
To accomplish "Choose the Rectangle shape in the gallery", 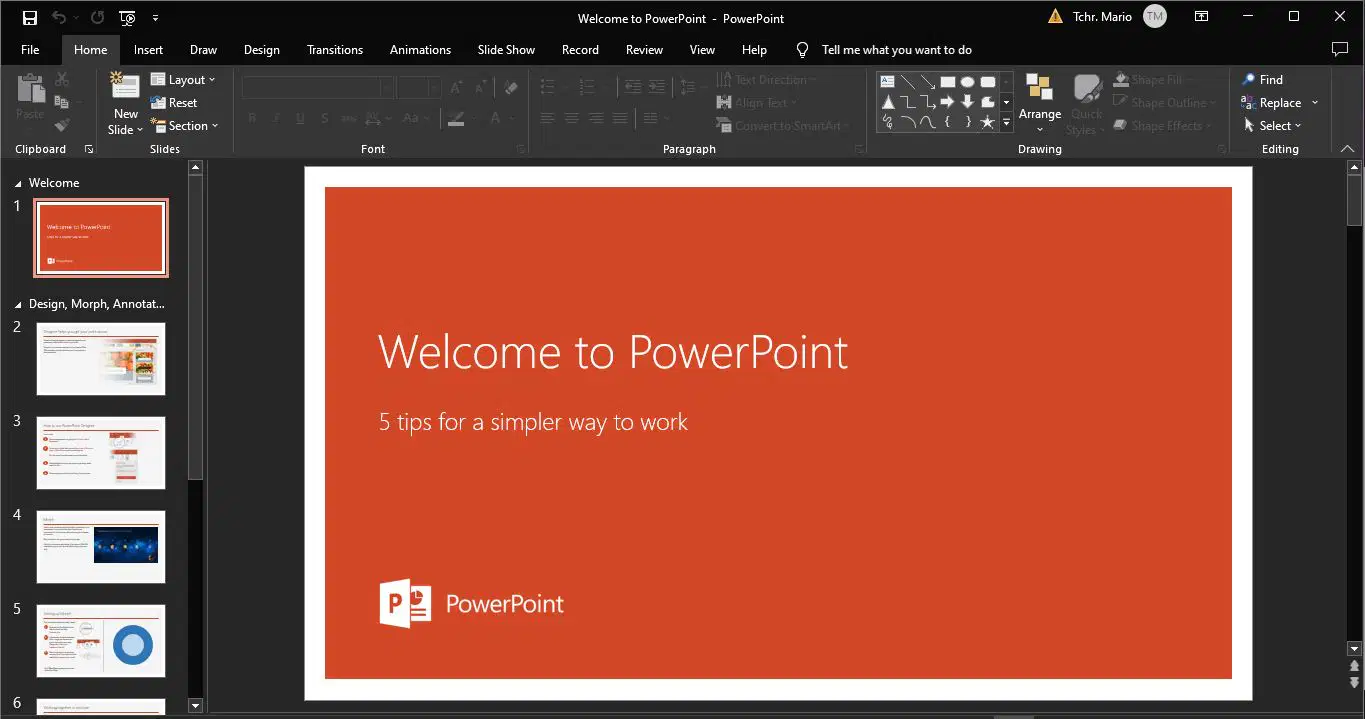I will (948, 82).
